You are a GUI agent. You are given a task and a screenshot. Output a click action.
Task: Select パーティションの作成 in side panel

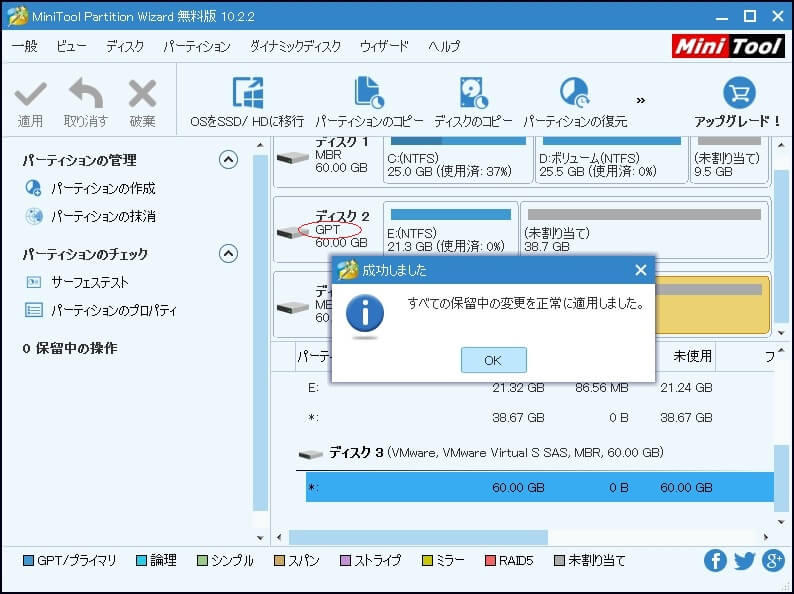(x=103, y=188)
